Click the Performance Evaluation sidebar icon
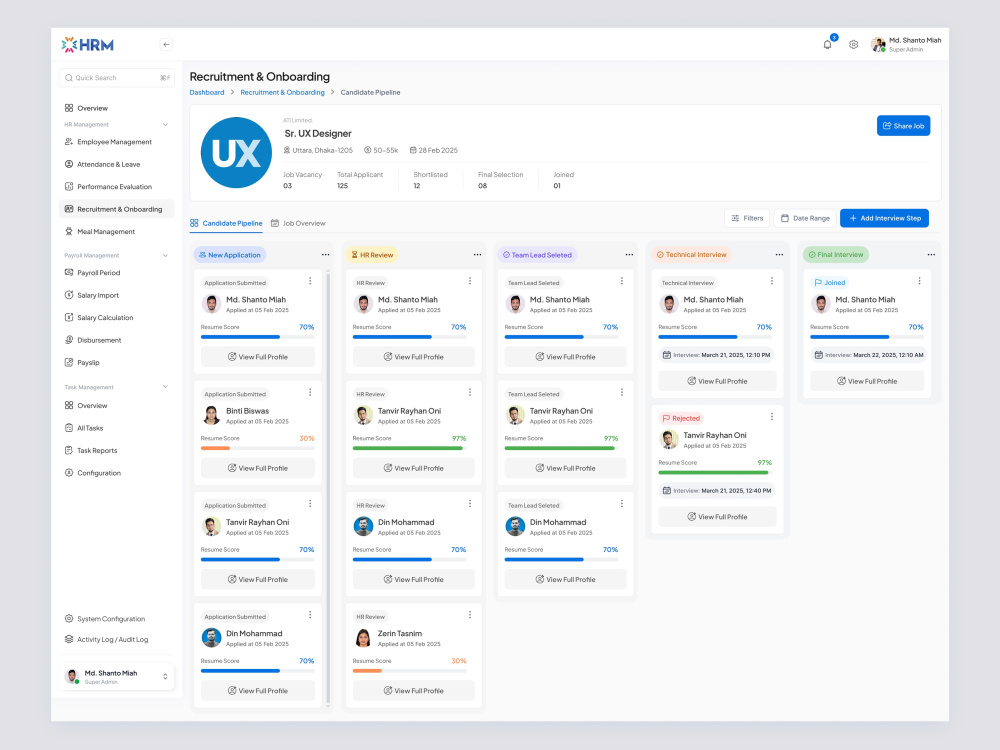The height and width of the screenshot is (750, 1000). [x=69, y=186]
